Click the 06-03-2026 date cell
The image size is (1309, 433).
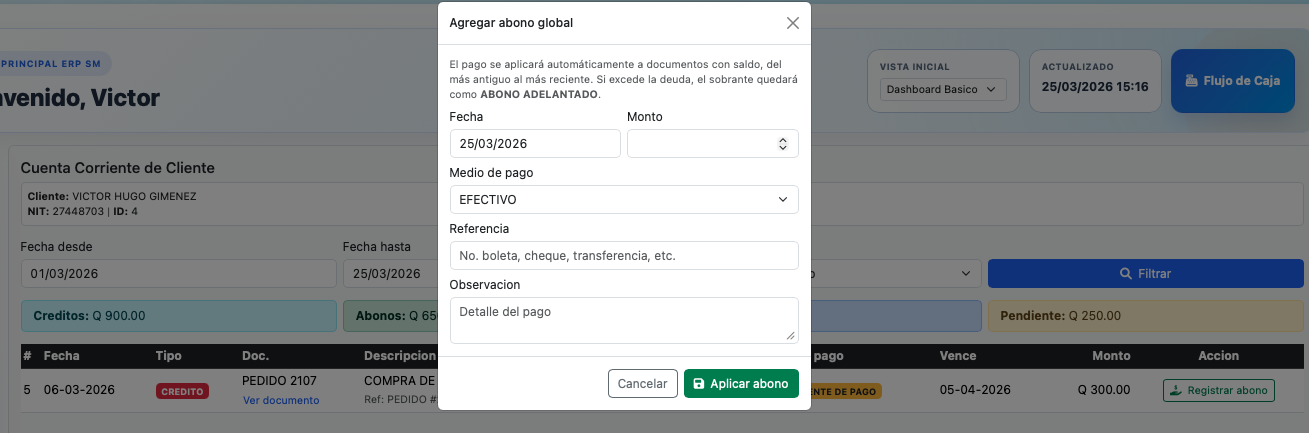point(79,390)
